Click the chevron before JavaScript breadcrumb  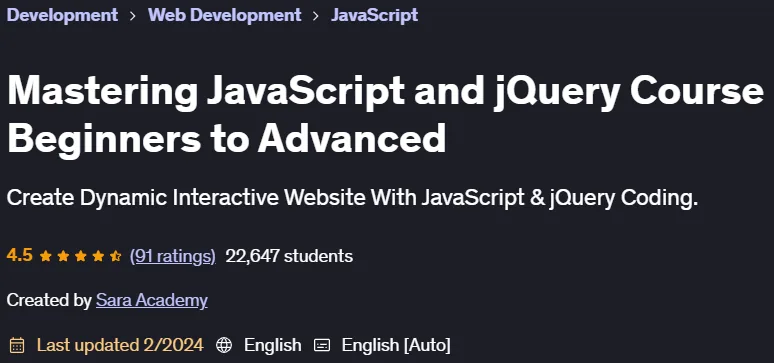tap(316, 16)
